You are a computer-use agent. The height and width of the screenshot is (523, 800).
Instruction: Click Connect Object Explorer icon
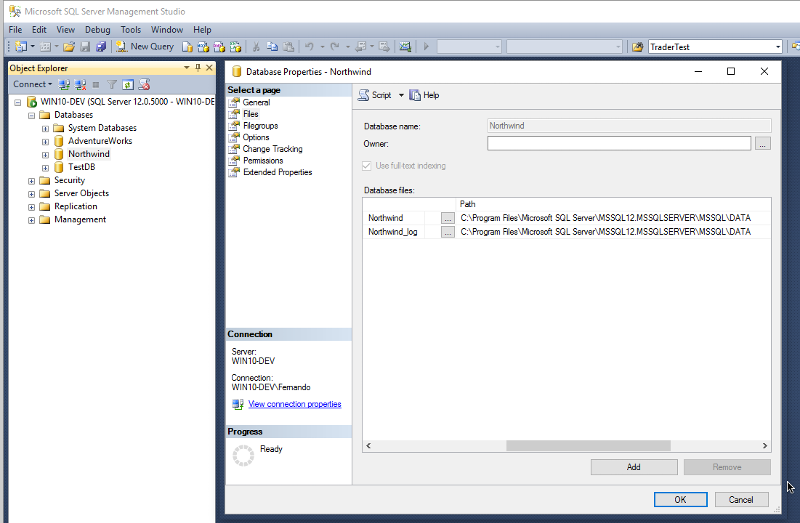[64, 85]
